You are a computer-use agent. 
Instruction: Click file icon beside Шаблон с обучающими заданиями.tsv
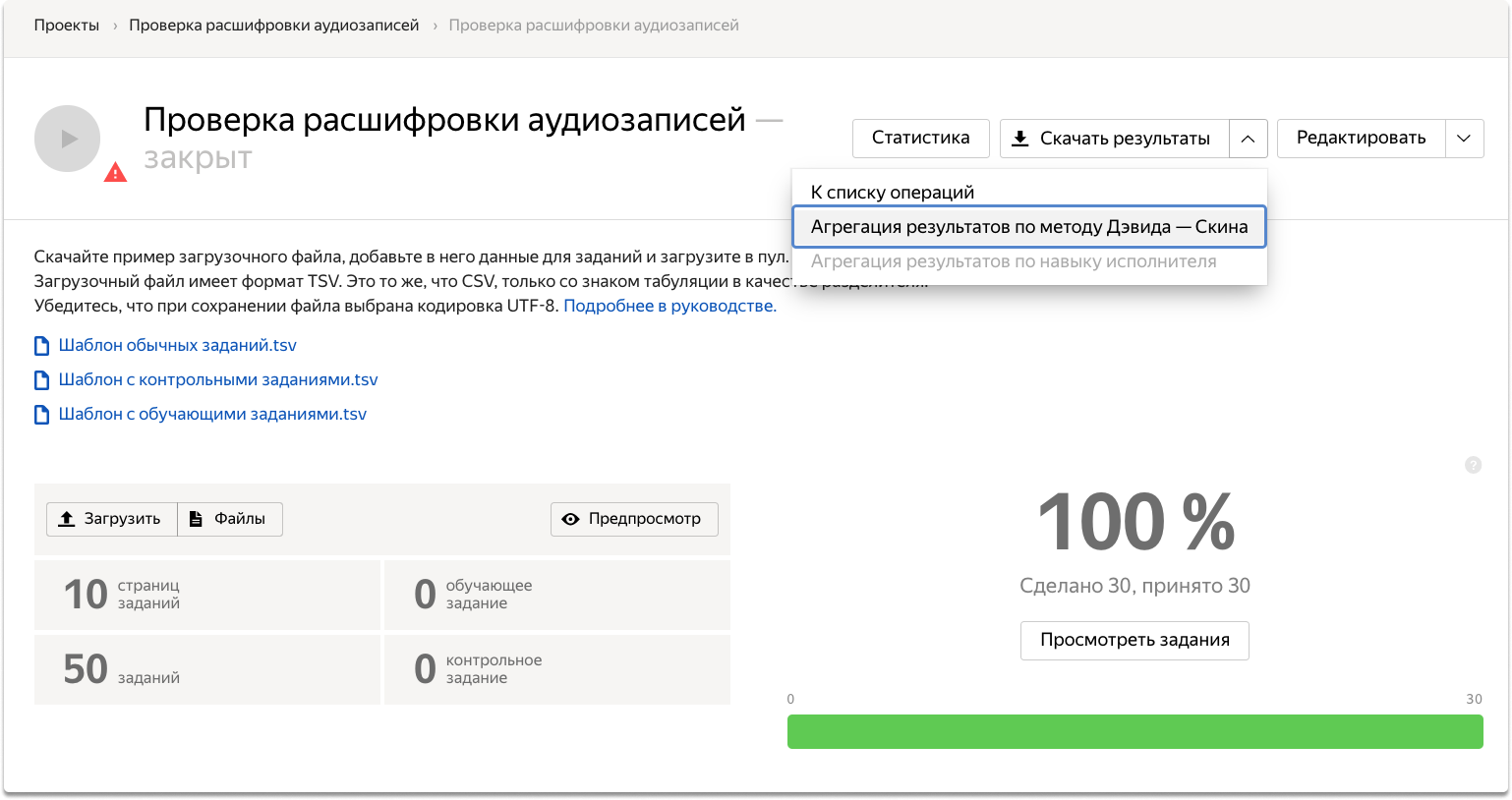(x=41, y=415)
